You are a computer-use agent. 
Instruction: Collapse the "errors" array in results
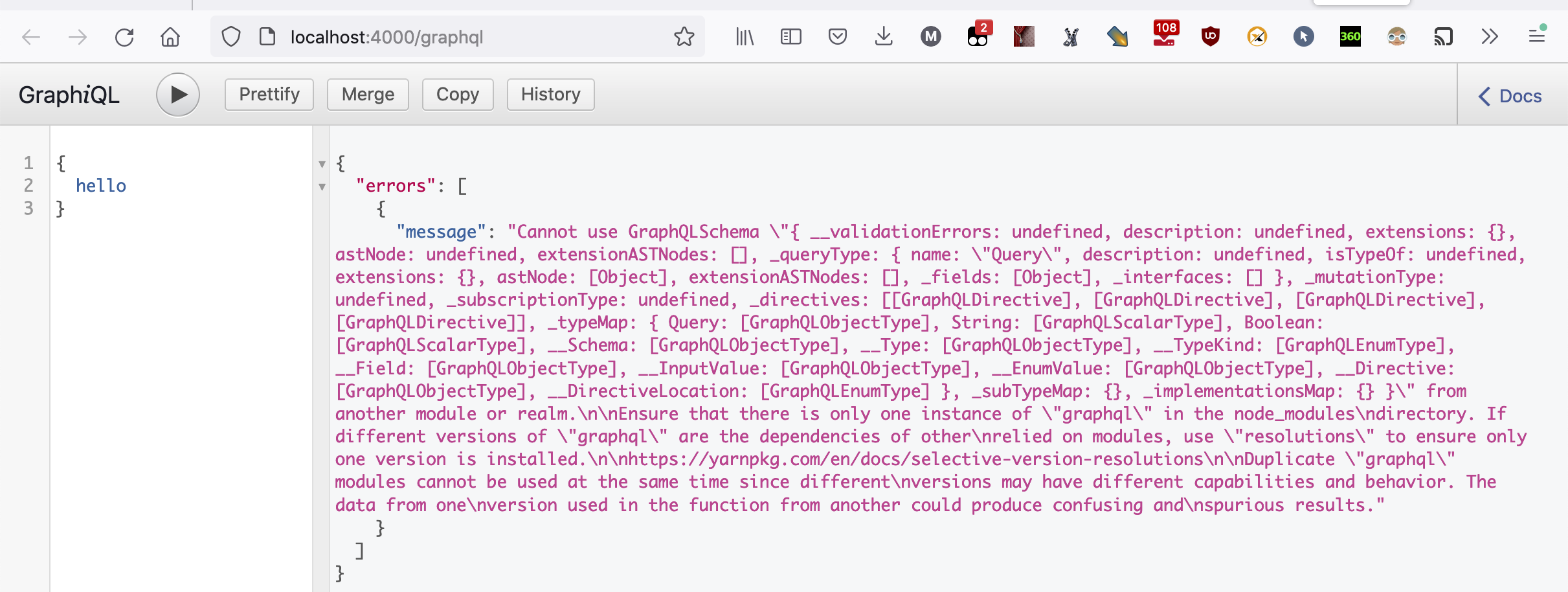(322, 187)
